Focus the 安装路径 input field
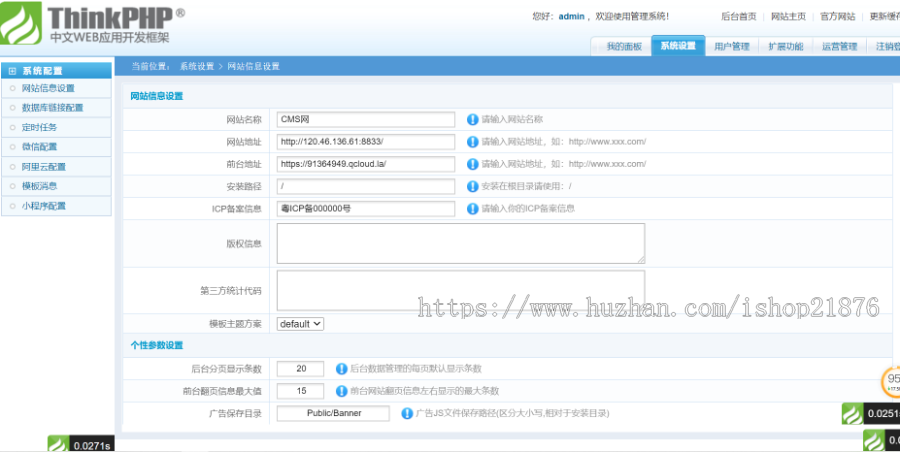900x452 pixels. coord(366,186)
